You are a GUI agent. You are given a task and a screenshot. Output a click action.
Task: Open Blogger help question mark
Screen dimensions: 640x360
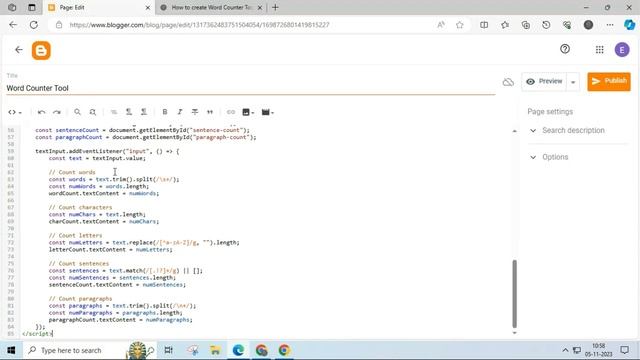565,49
